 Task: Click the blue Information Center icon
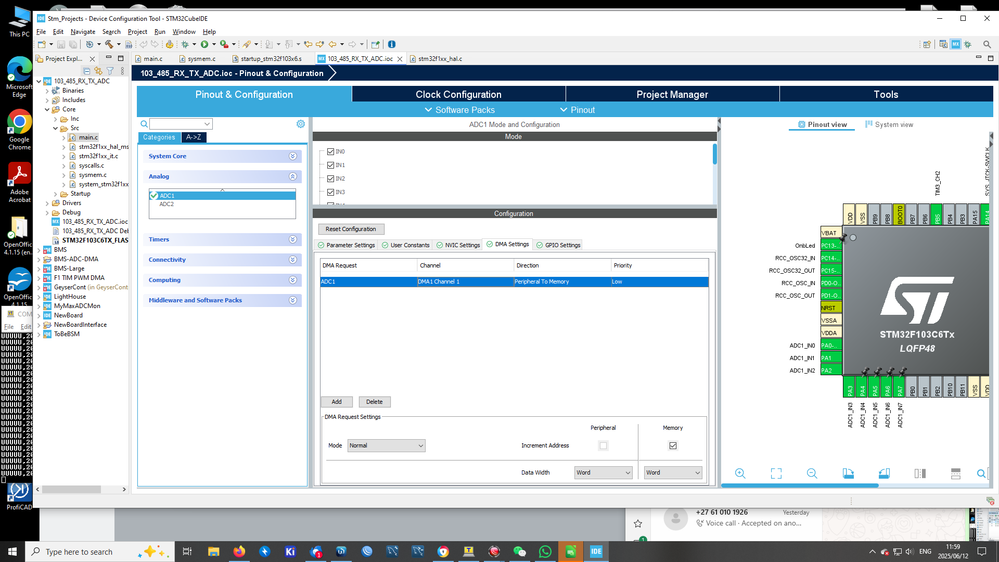pos(392,45)
